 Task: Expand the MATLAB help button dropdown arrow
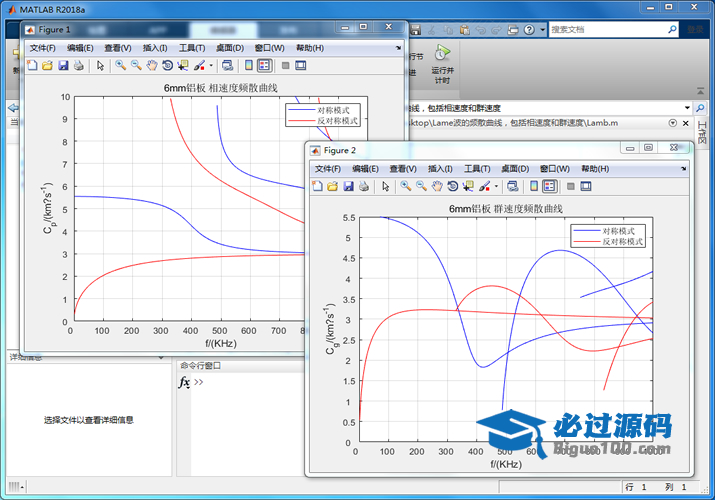coord(541,30)
